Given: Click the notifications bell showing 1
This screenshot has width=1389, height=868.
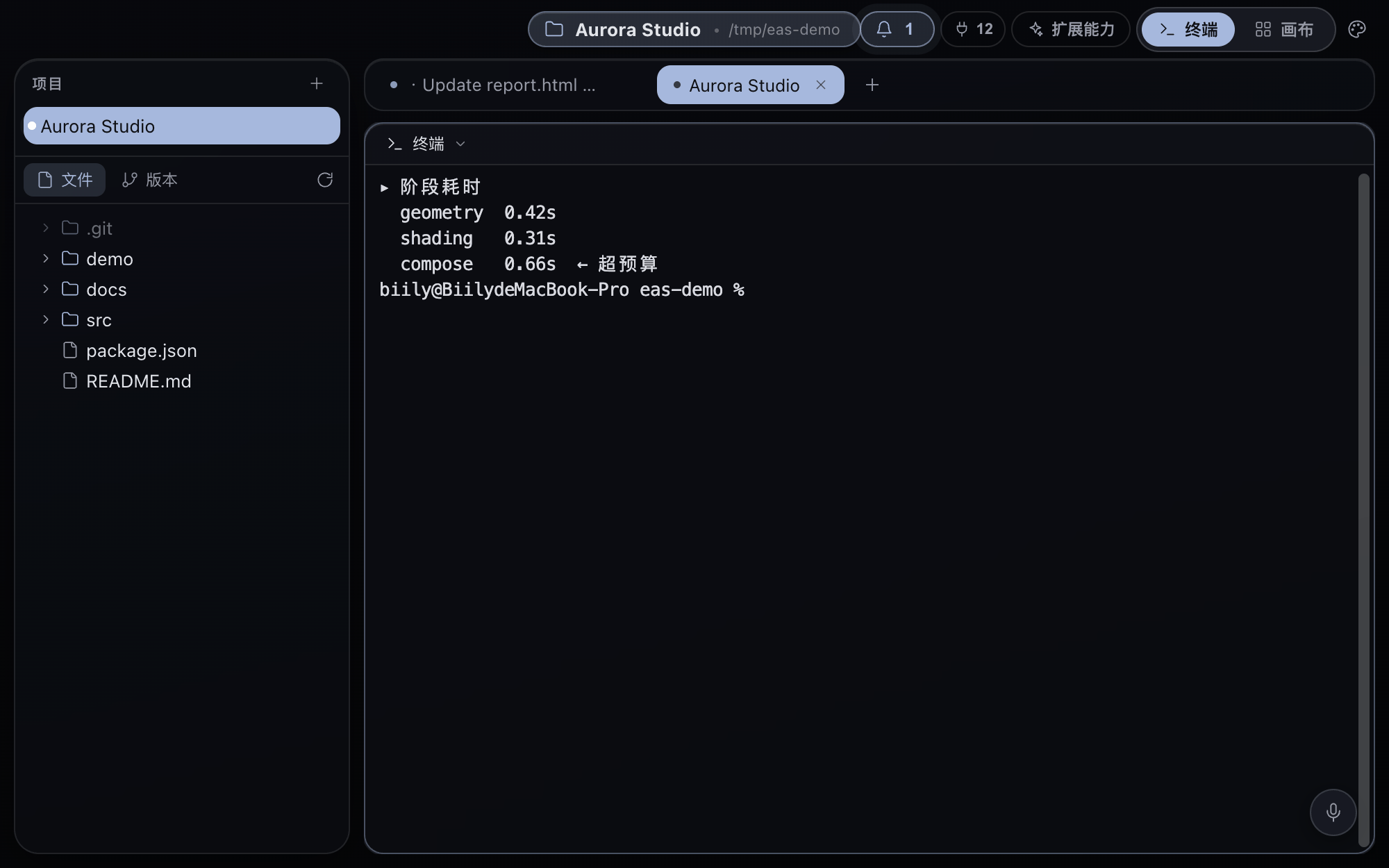Looking at the screenshot, I should [897, 29].
